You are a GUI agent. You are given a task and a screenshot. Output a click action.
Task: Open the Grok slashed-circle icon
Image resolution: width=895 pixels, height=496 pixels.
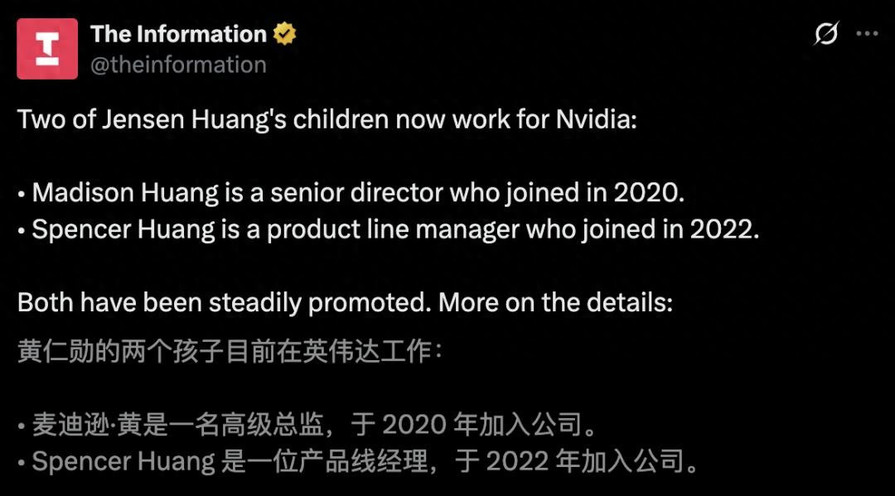826,34
